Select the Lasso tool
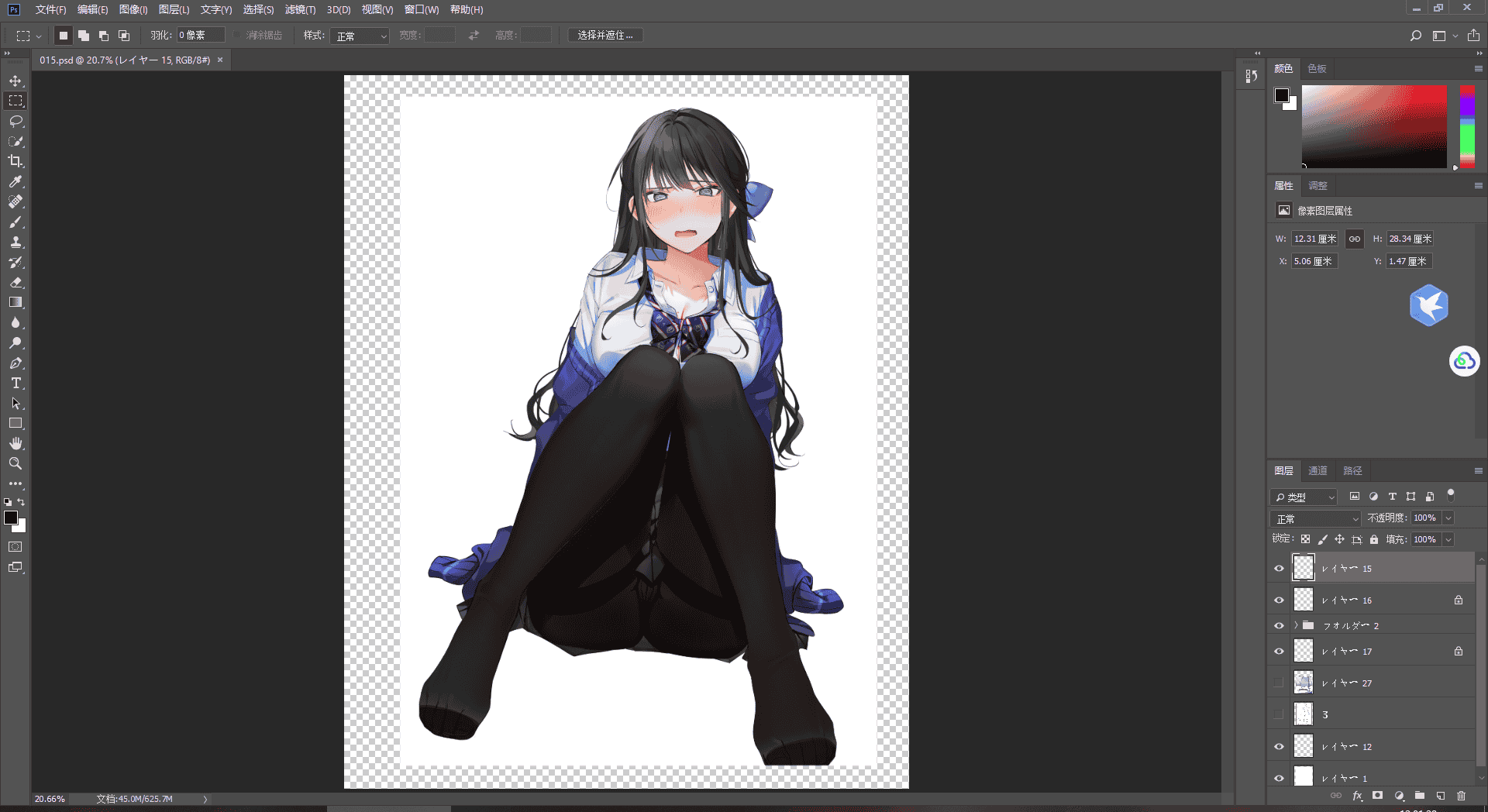1488x812 pixels. click(15, 121)
